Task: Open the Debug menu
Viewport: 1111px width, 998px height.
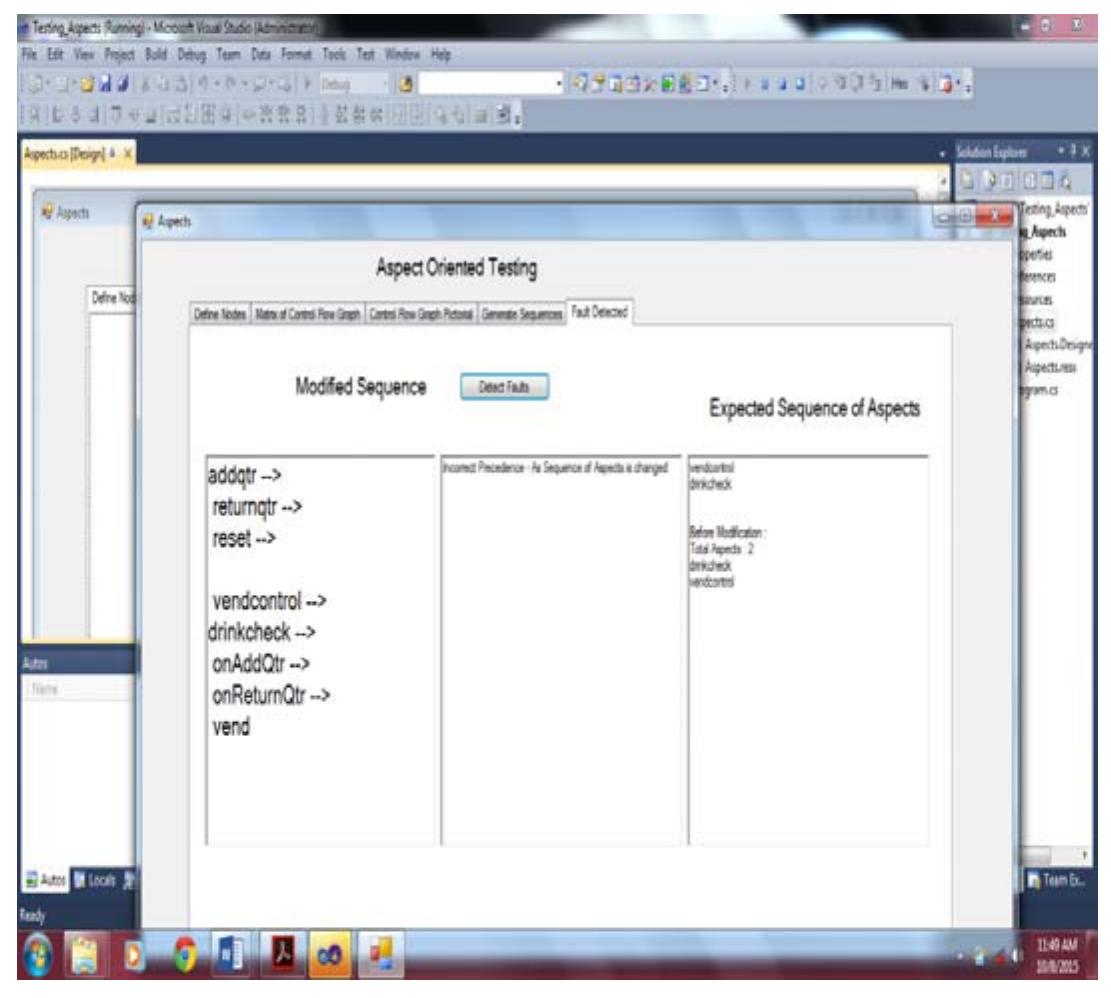Action: pos(191,55)
